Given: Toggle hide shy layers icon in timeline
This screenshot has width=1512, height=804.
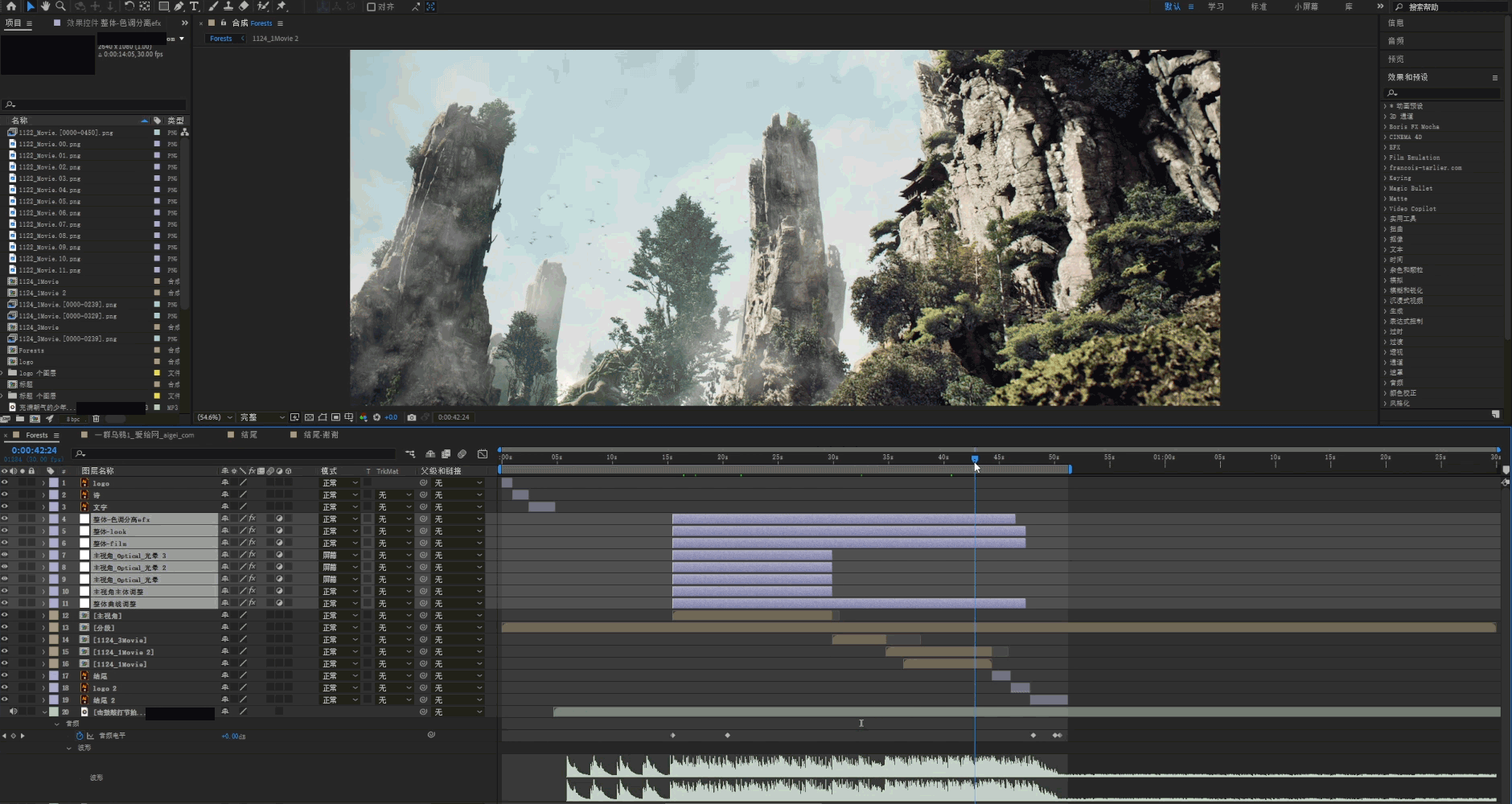Looking at the screenshot, I should (x=430, y=454).
